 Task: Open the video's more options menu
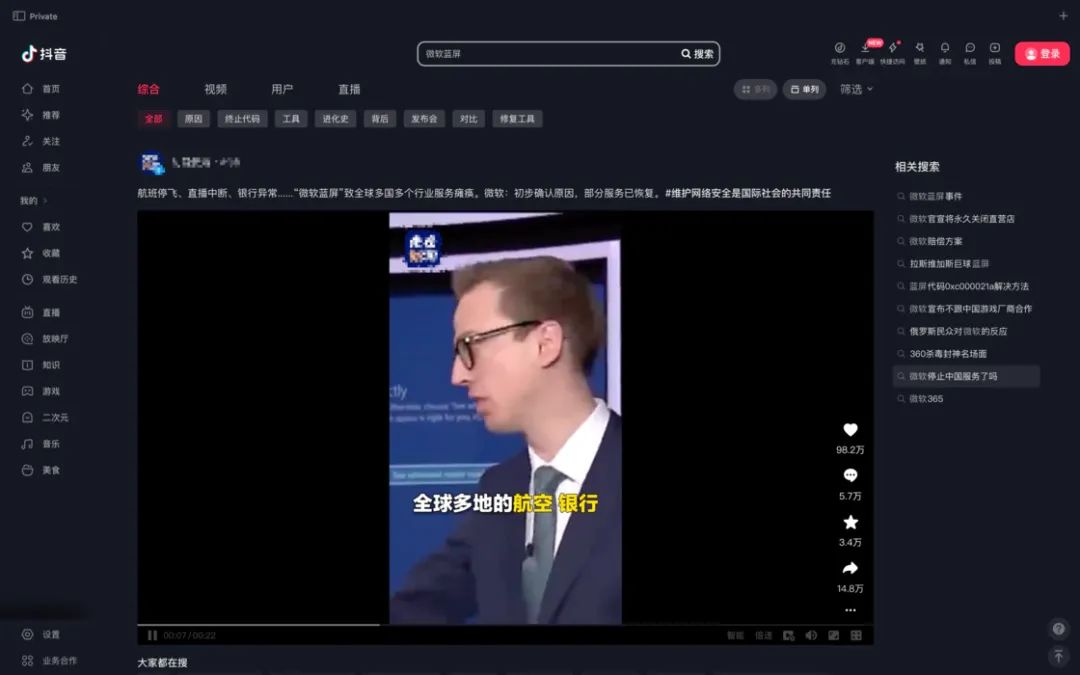tap(851, 610)
